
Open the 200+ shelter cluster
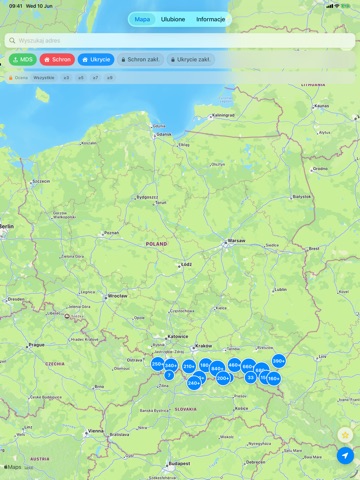point(223,378)
